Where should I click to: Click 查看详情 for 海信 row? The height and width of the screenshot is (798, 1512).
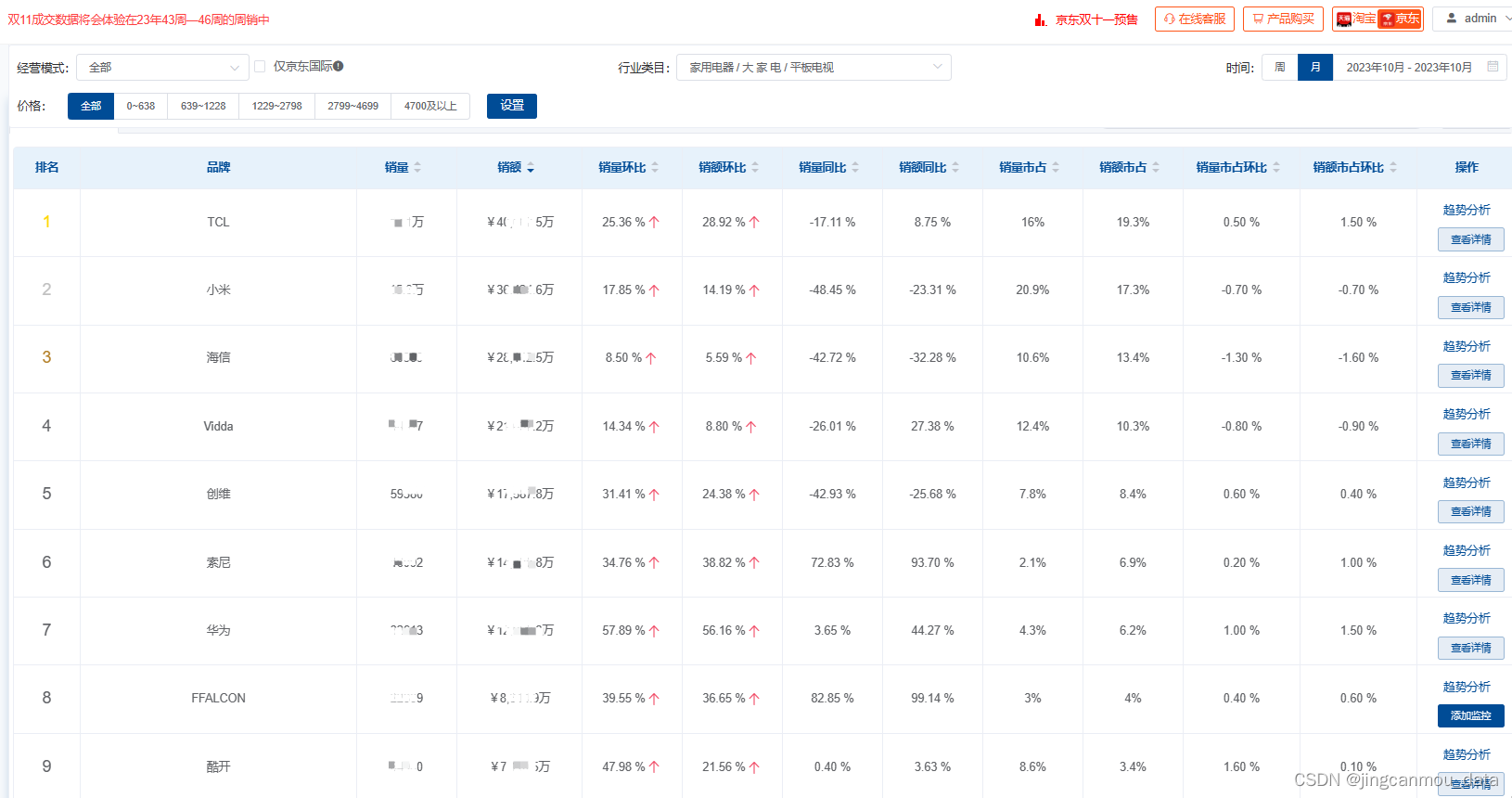[1471, 375]
